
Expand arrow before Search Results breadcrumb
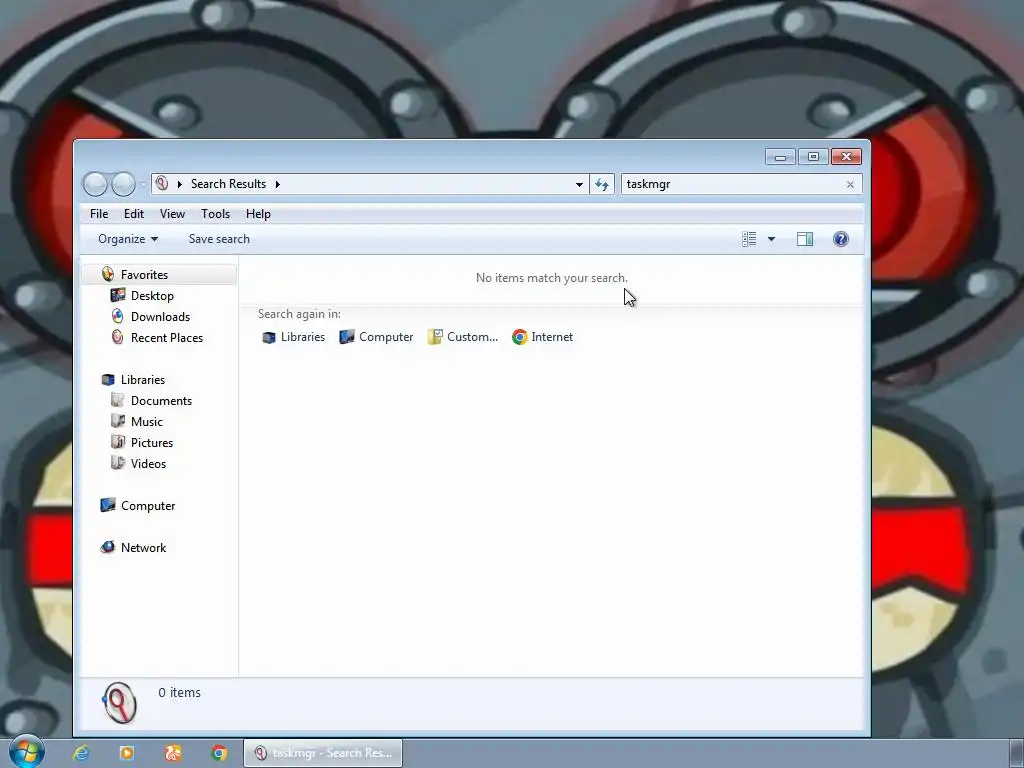(180, 184)
